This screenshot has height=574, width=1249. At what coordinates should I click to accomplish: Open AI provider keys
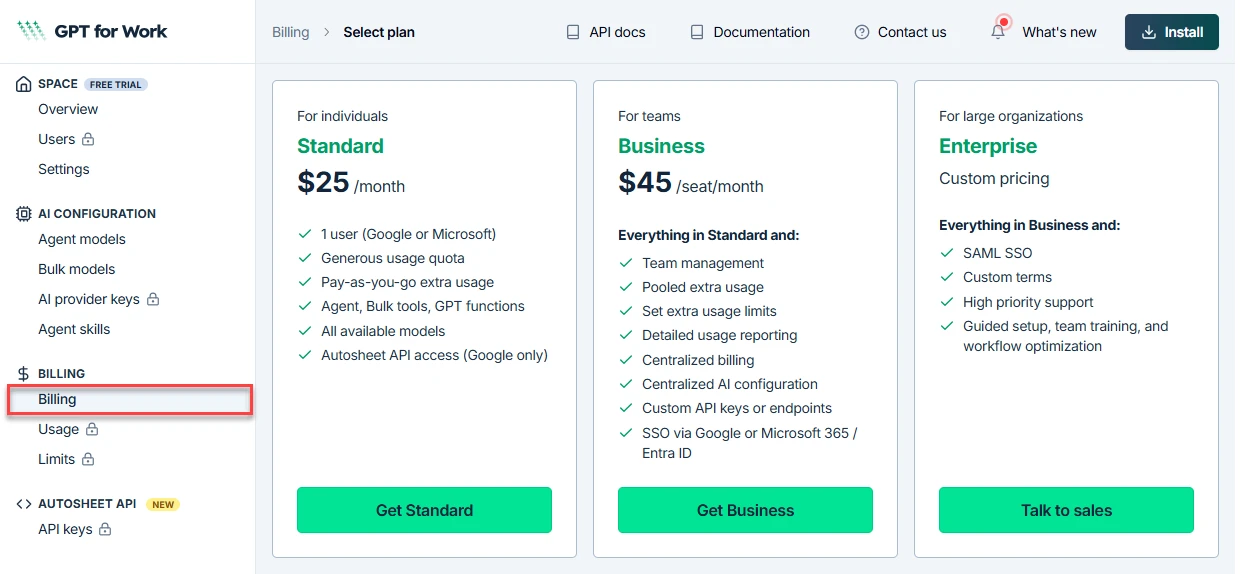tap(89, 299)
